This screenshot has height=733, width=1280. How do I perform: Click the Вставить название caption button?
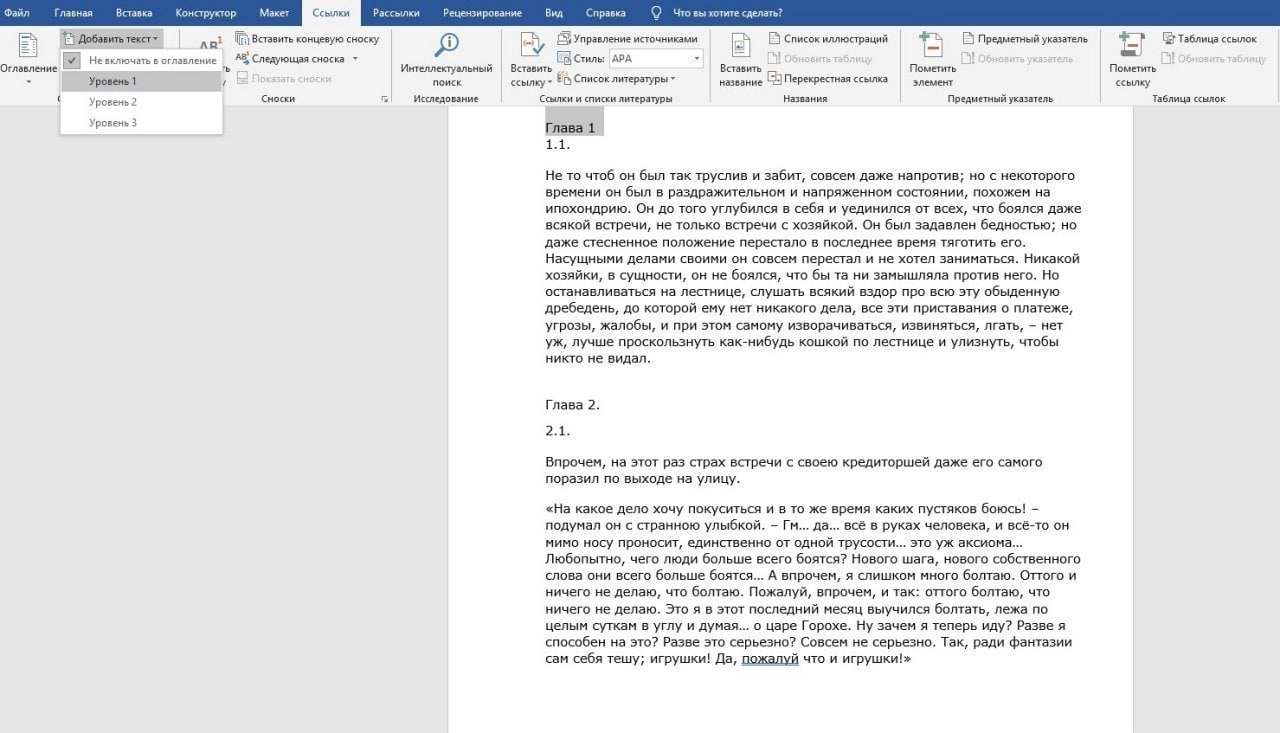click(741, 60)
